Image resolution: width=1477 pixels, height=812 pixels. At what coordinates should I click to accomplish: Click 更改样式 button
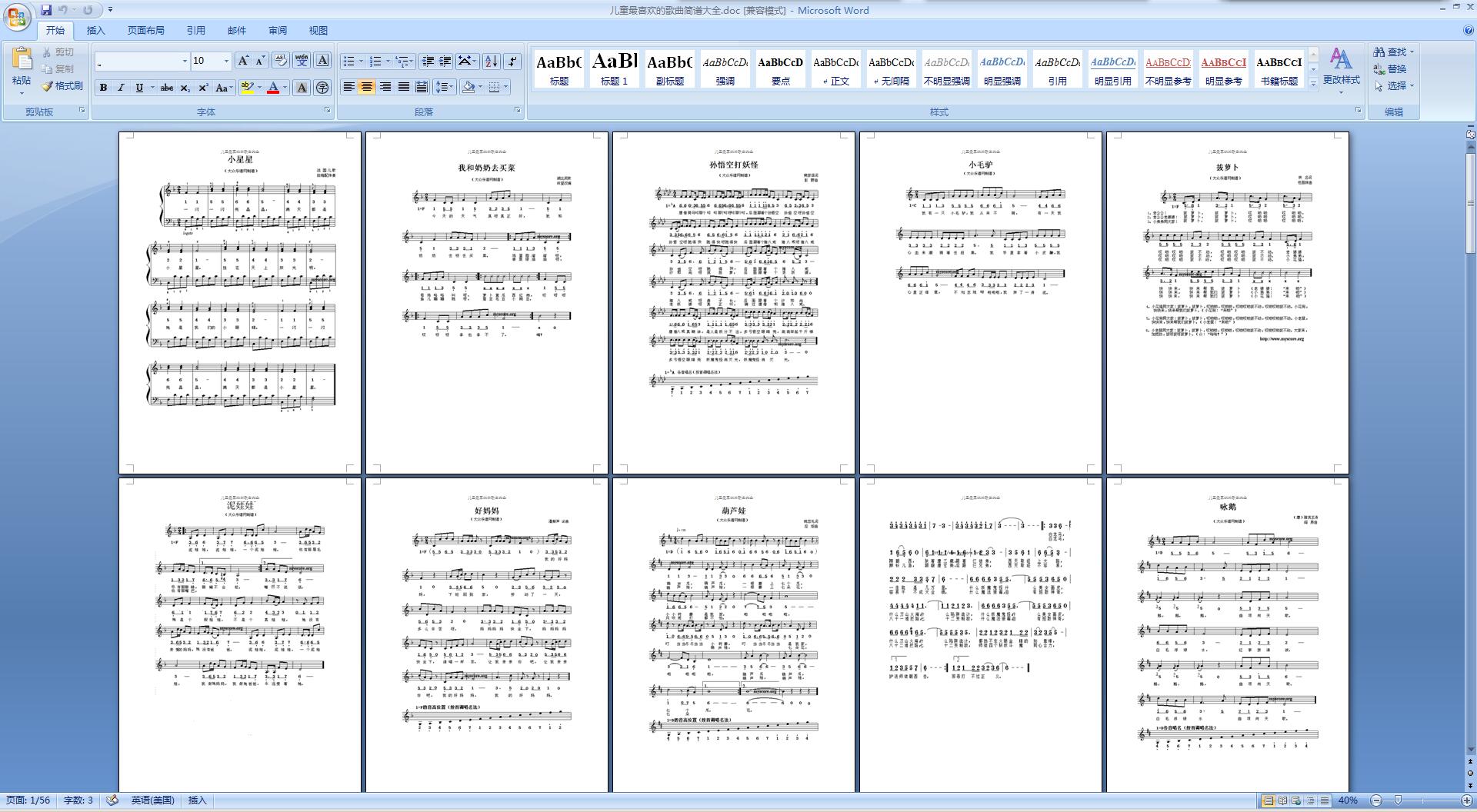[1341, 71]
